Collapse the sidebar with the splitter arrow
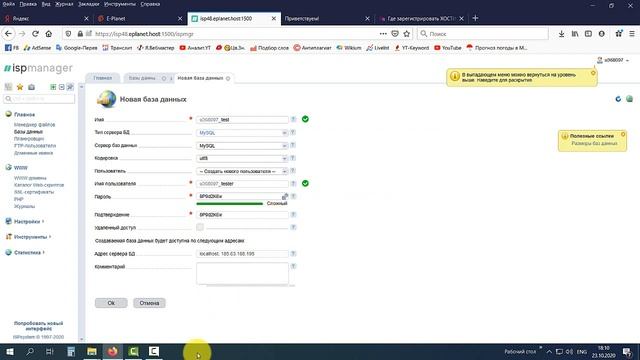 pos(81,87)
